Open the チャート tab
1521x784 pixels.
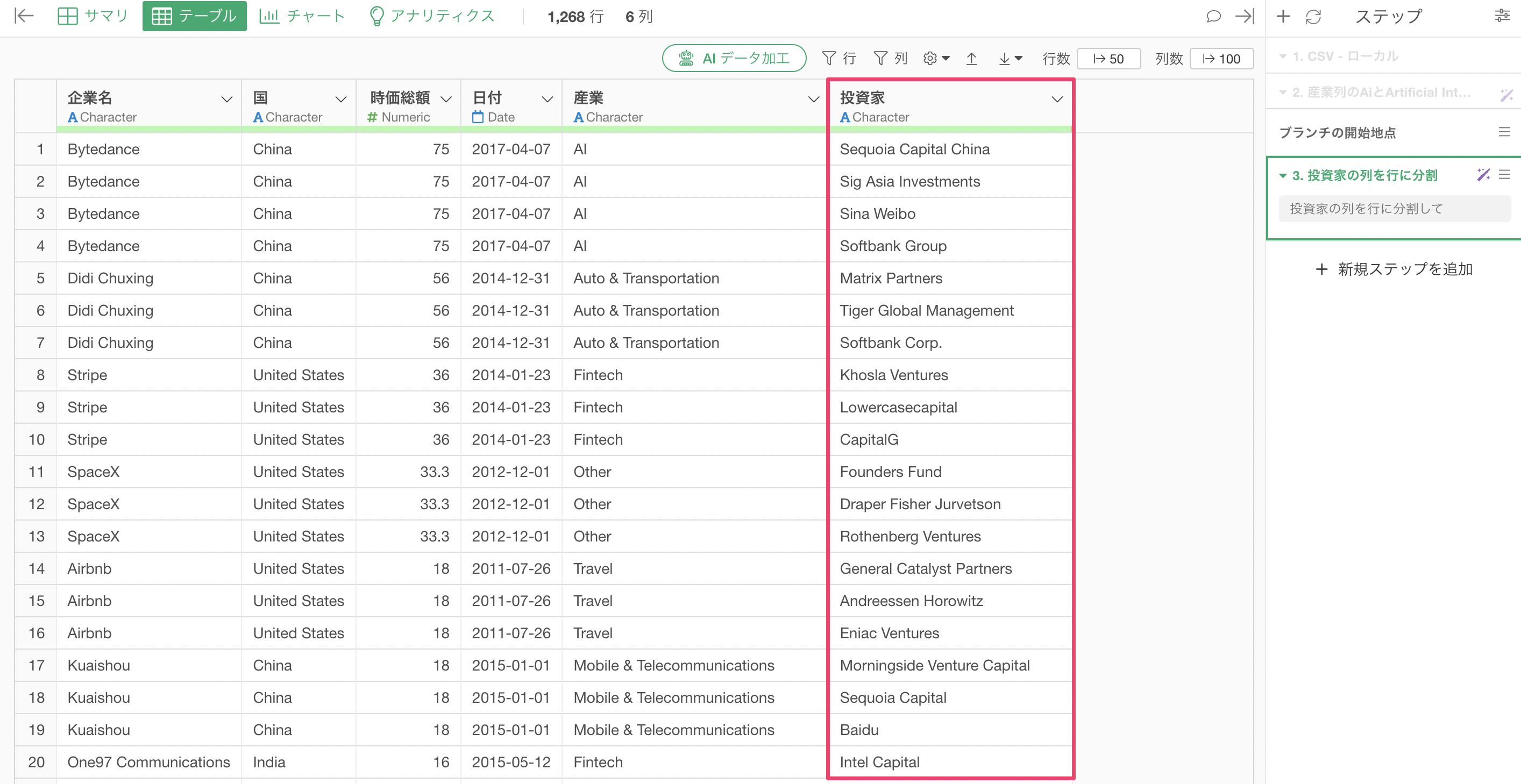[302, 16]
